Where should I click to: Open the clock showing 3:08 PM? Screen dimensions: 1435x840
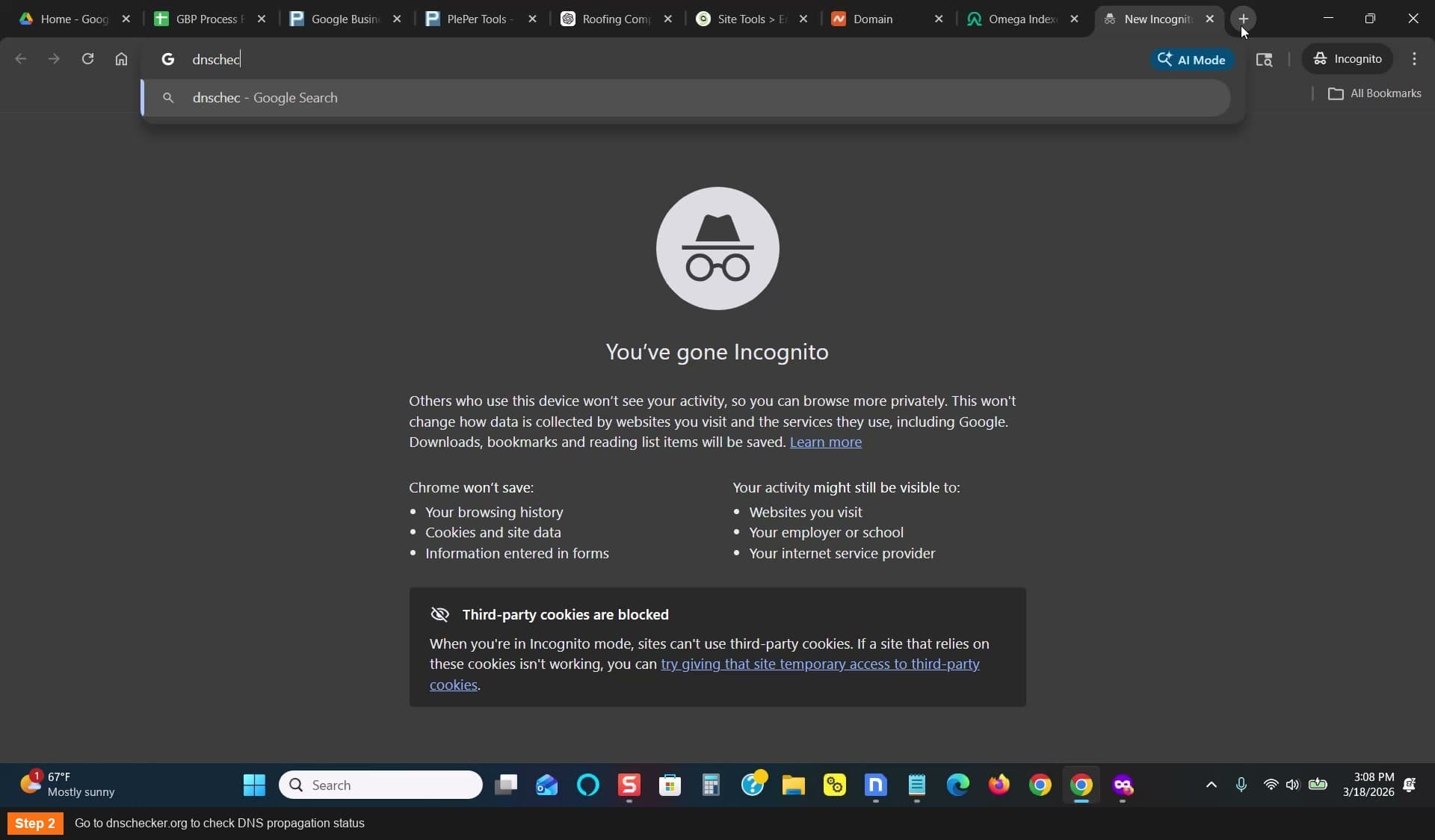[1368, 785]
